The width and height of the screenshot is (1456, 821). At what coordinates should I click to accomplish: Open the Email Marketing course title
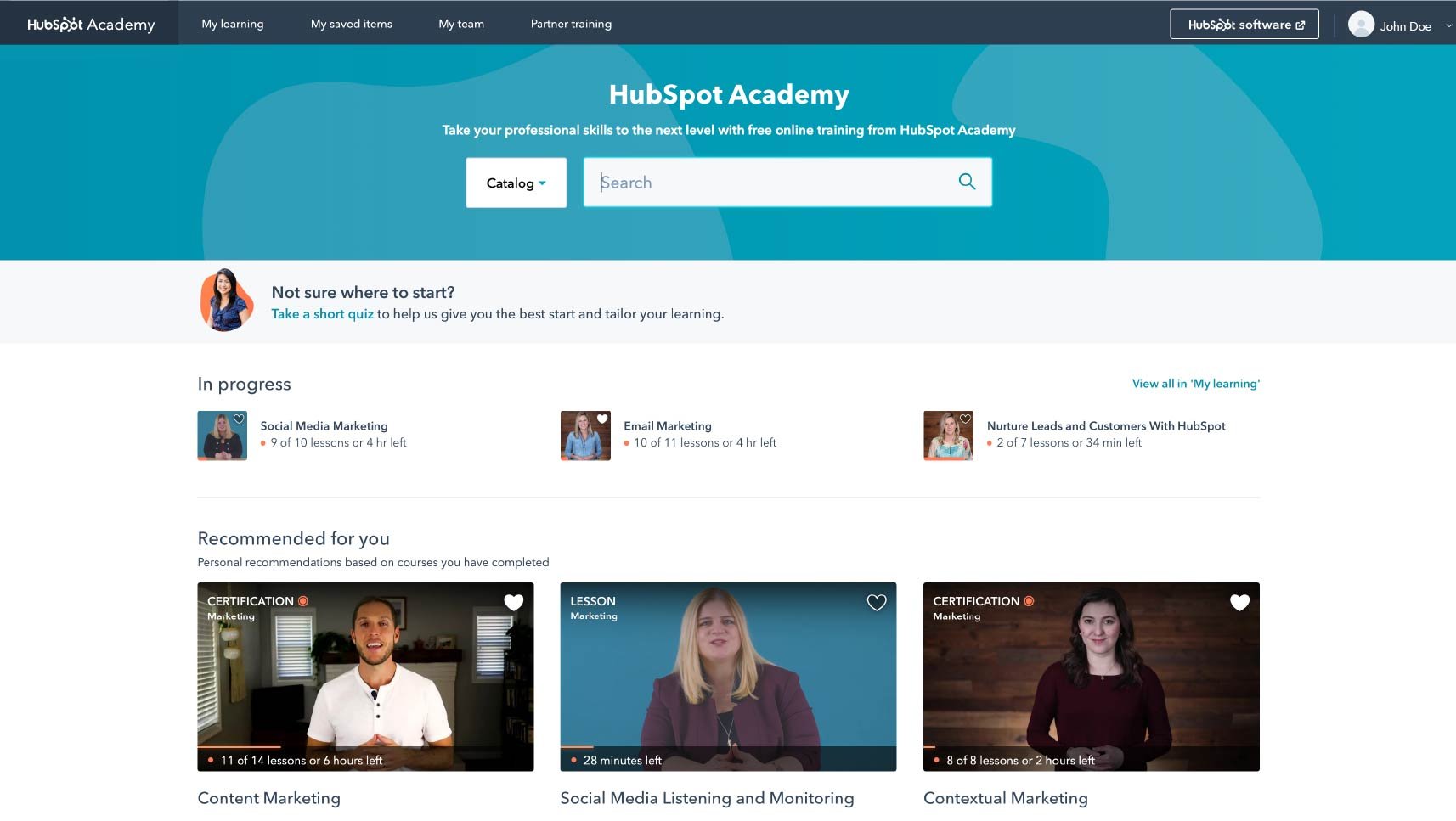point(668,426)
